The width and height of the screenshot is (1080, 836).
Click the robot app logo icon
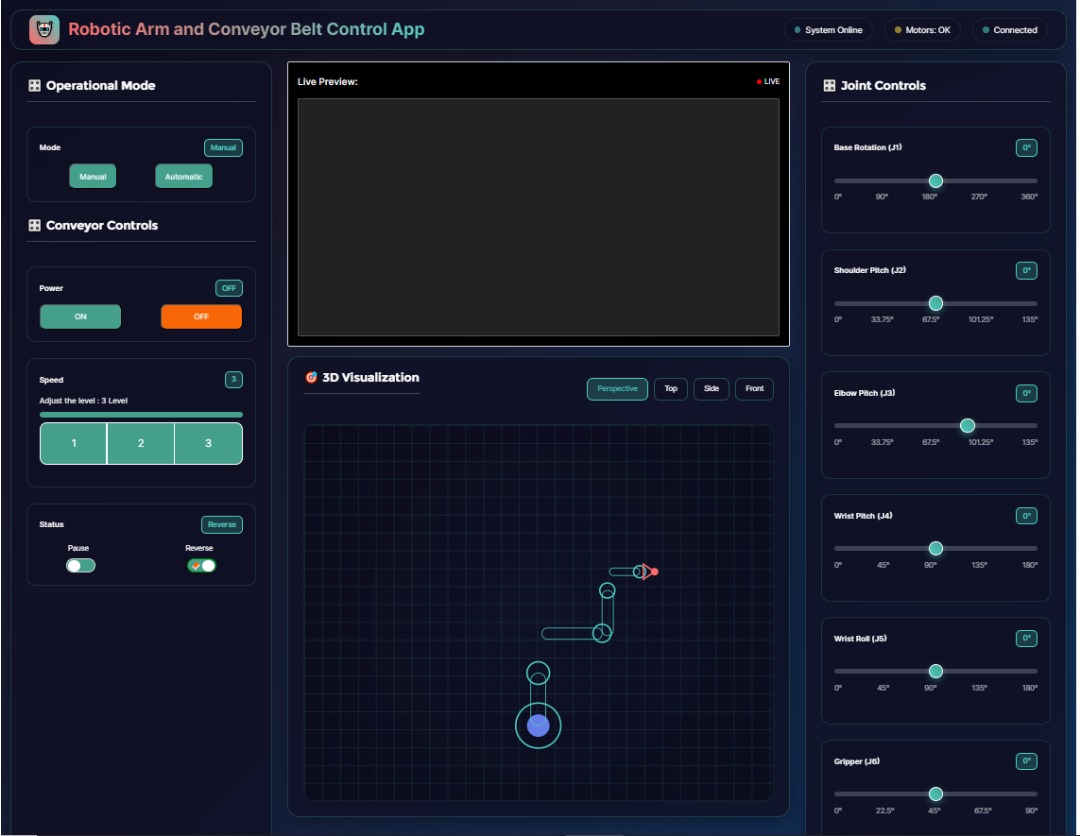pos(44,30)
